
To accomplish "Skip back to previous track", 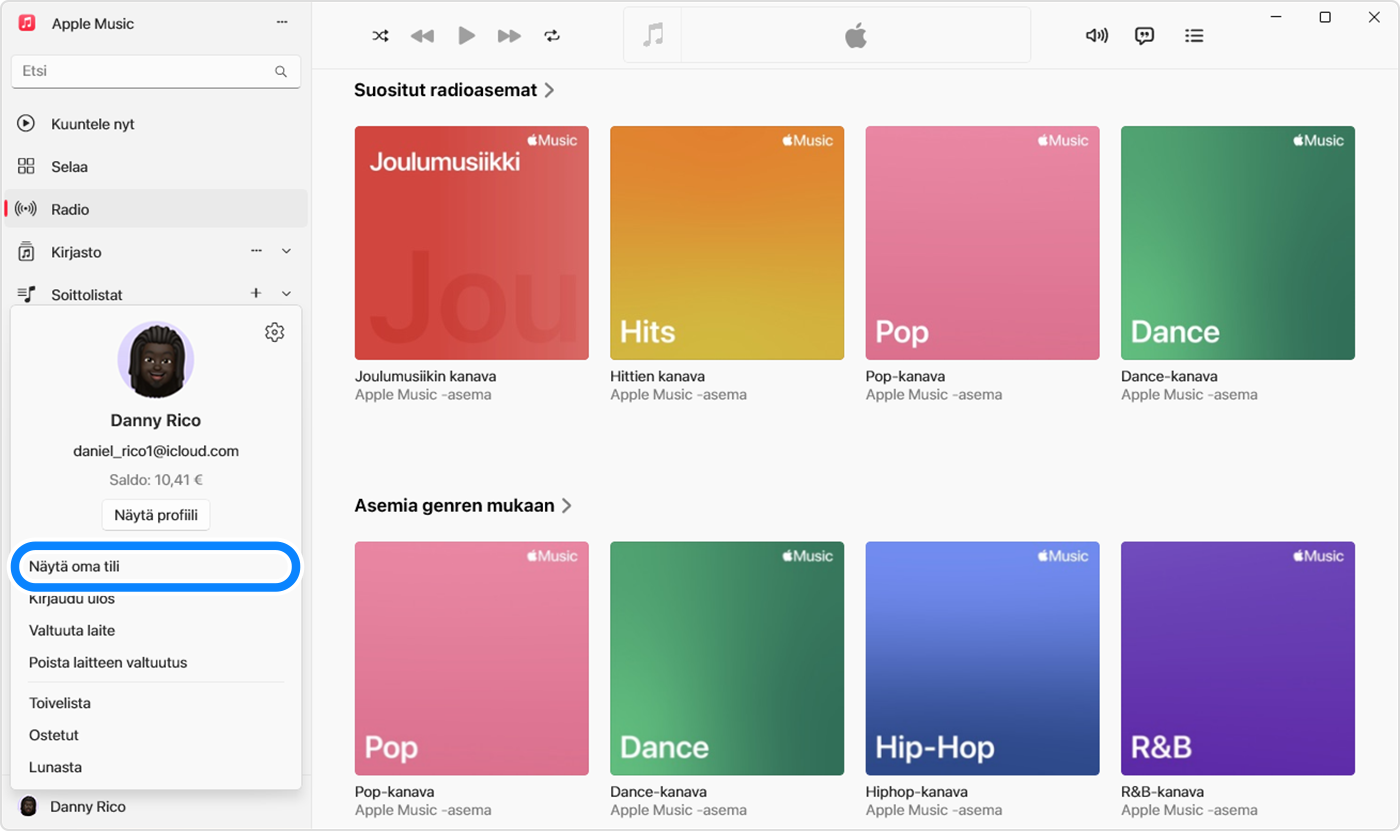I will point(423,36).
